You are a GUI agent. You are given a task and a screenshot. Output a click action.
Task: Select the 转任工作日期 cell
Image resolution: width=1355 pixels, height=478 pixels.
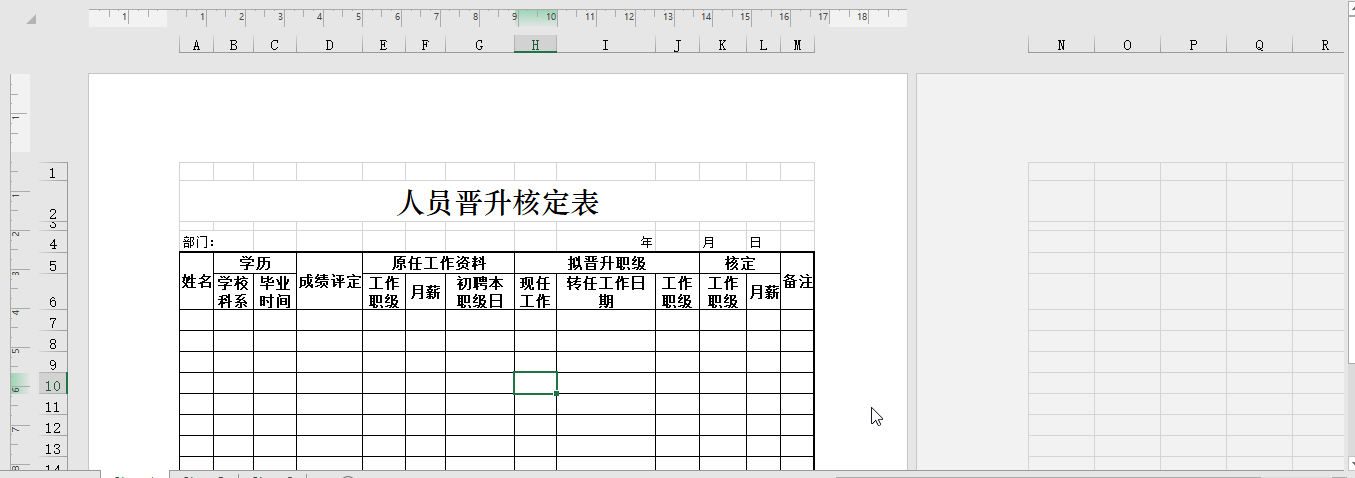point(605,292)
